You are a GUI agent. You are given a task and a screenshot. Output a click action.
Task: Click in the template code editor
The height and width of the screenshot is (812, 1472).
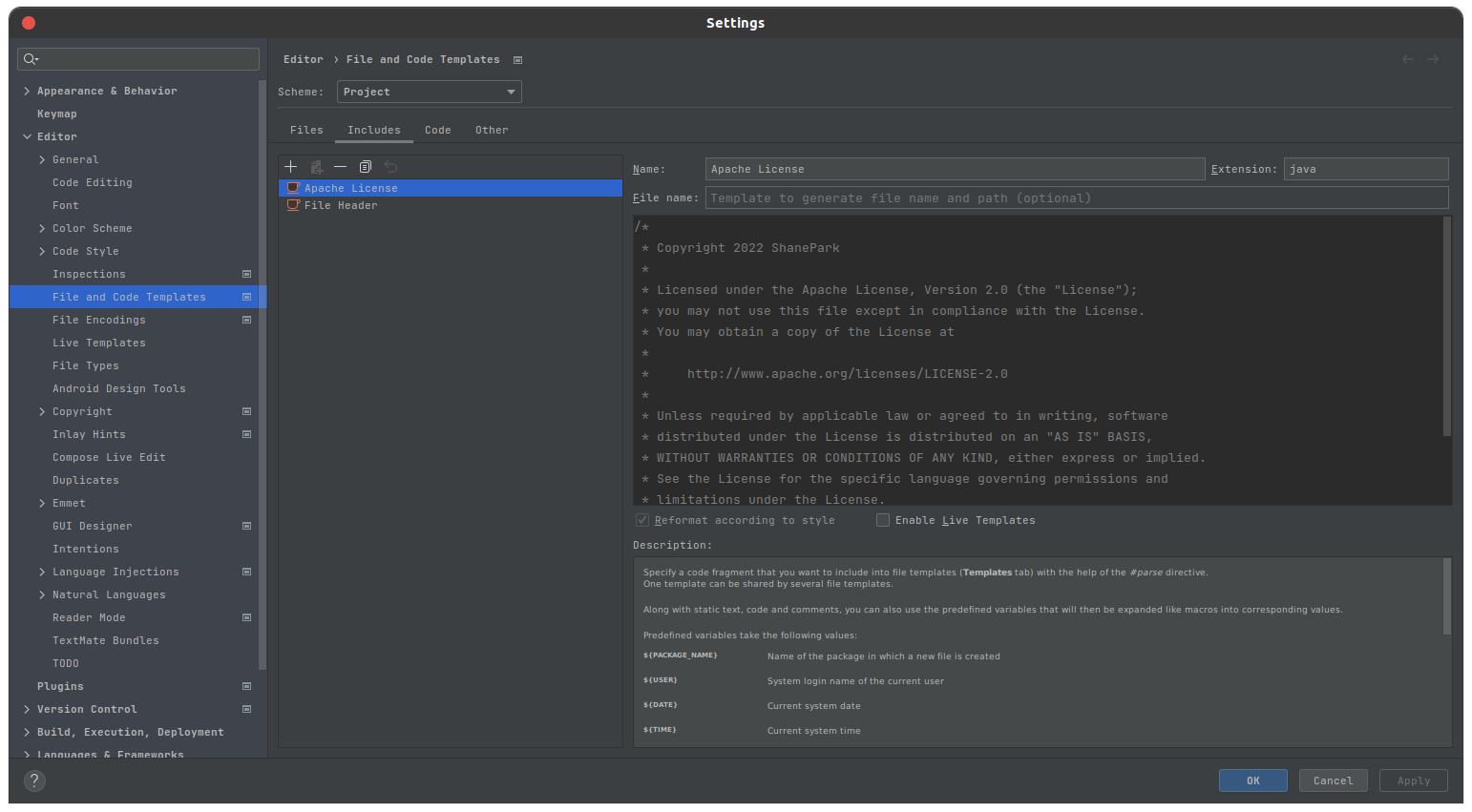(1039, 361)
